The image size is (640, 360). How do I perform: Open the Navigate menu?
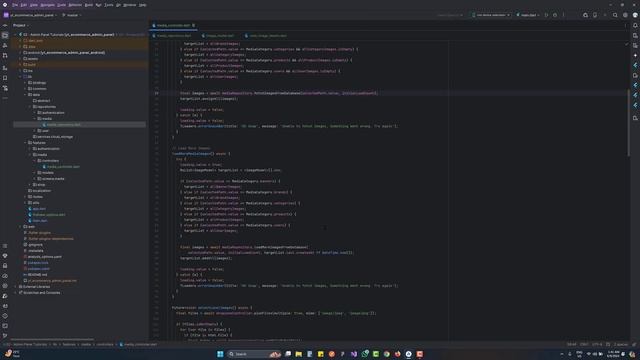[x=47, y=5]
